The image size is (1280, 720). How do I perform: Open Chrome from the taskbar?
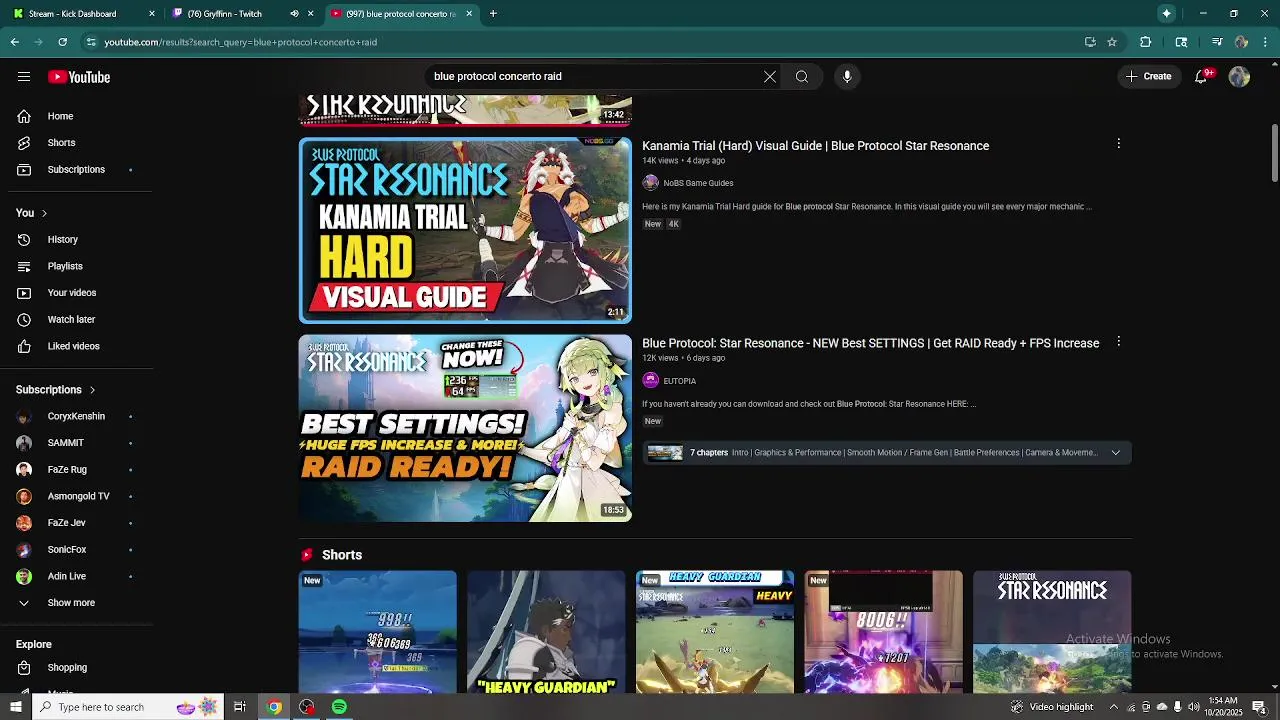click(x=273, y=707)
